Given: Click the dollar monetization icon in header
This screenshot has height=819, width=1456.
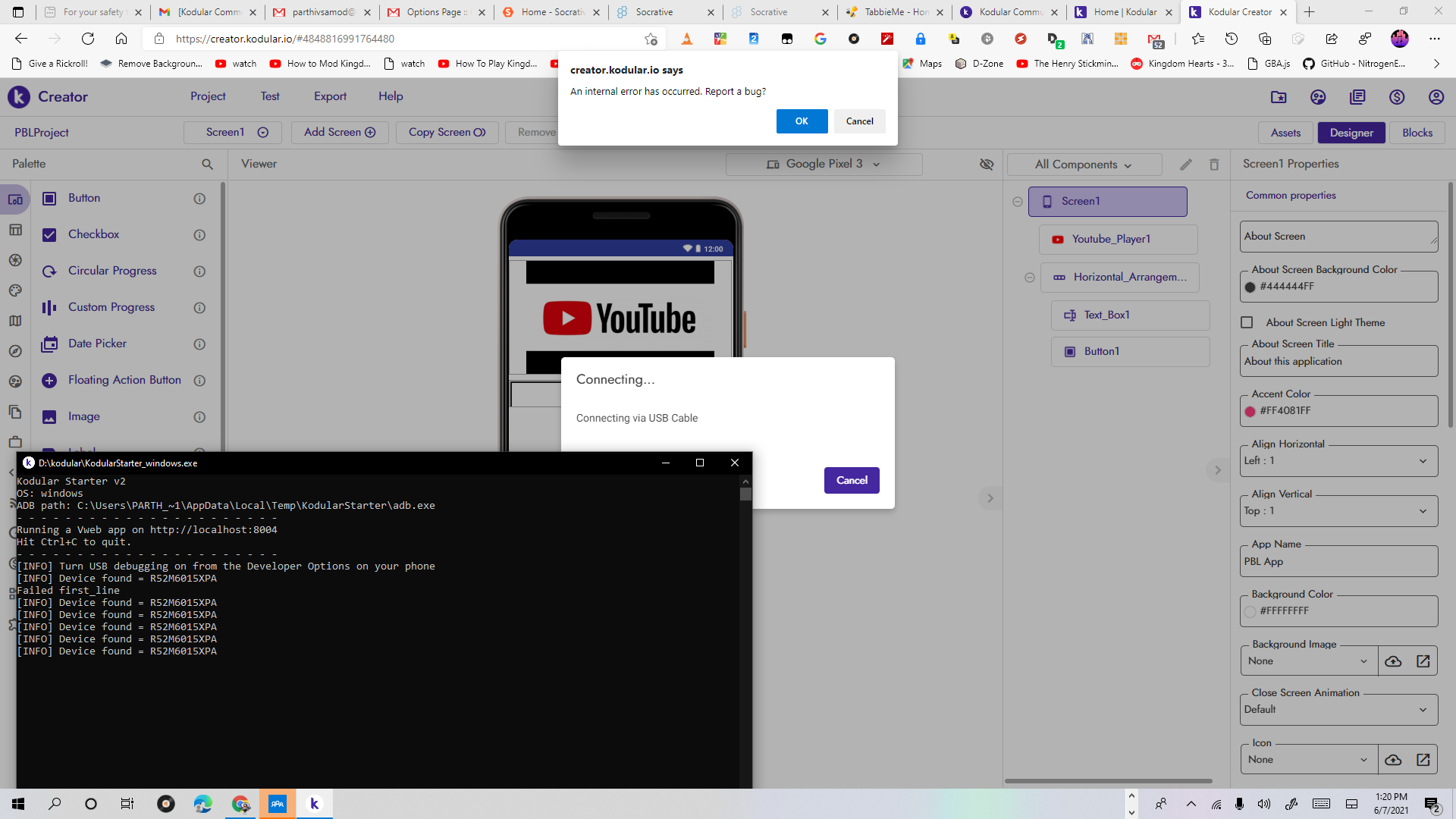Looking at the screenshot, I should point(1396,97).
